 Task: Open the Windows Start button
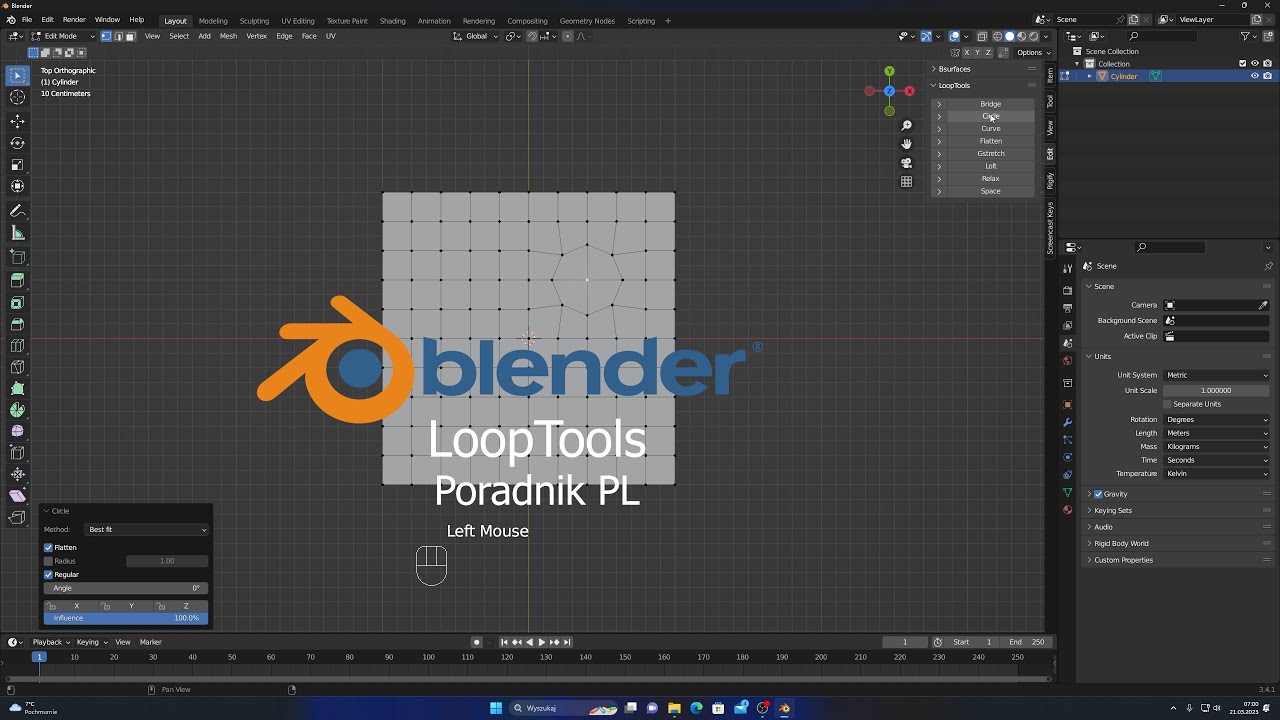496,708
